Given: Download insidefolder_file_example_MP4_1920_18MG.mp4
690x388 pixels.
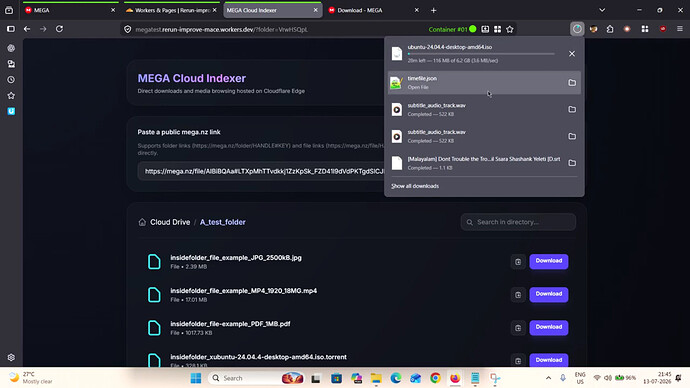Looking at the screenshot, I should [548, 294].
